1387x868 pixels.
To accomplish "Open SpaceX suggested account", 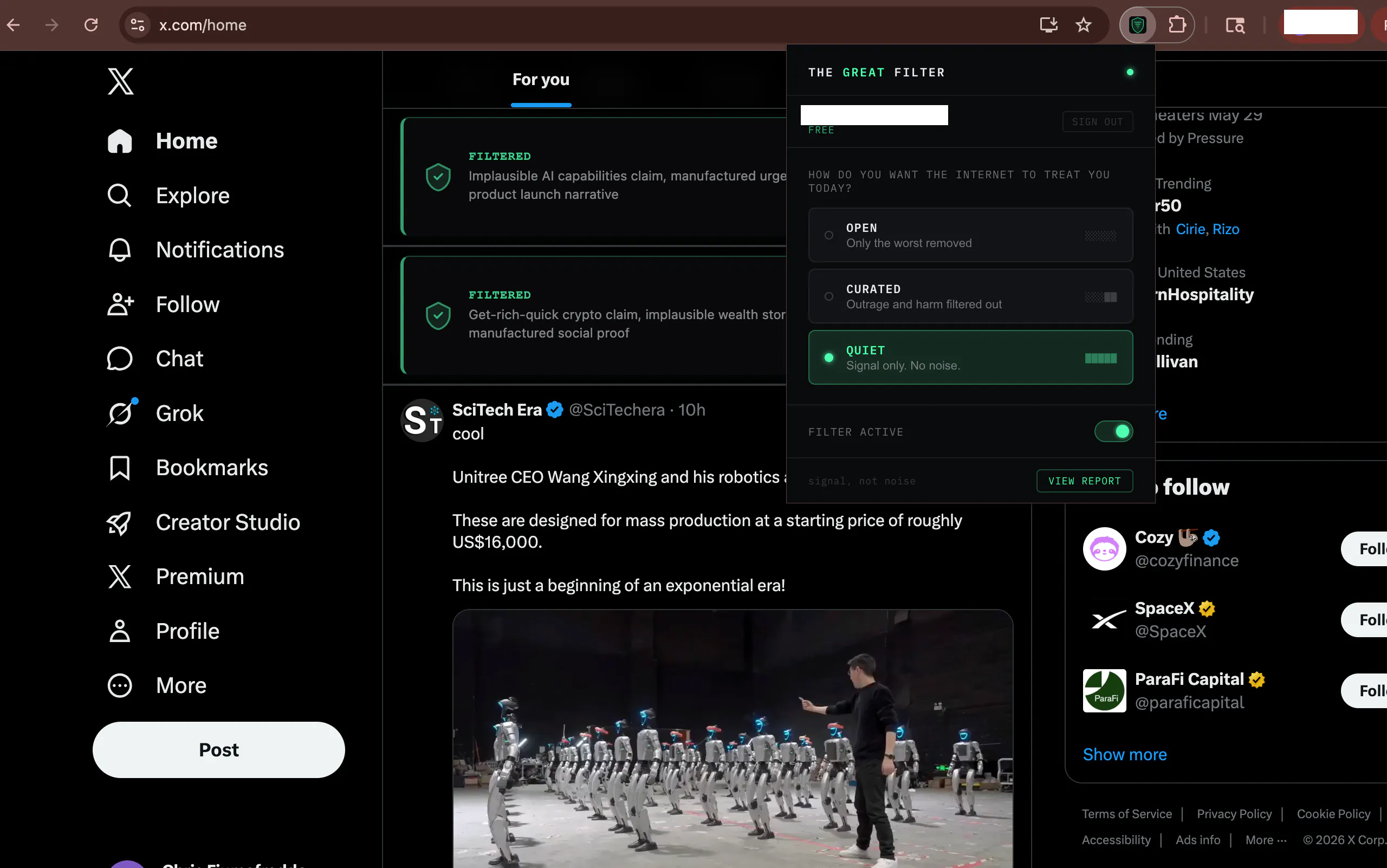I will coord(1175,620).
